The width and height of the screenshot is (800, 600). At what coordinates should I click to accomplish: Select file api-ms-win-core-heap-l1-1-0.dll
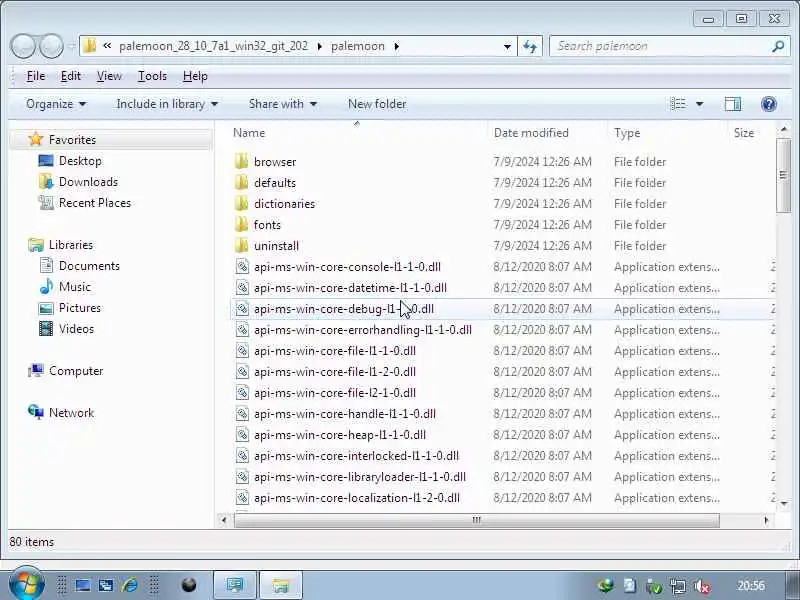[x=340, y=435]
